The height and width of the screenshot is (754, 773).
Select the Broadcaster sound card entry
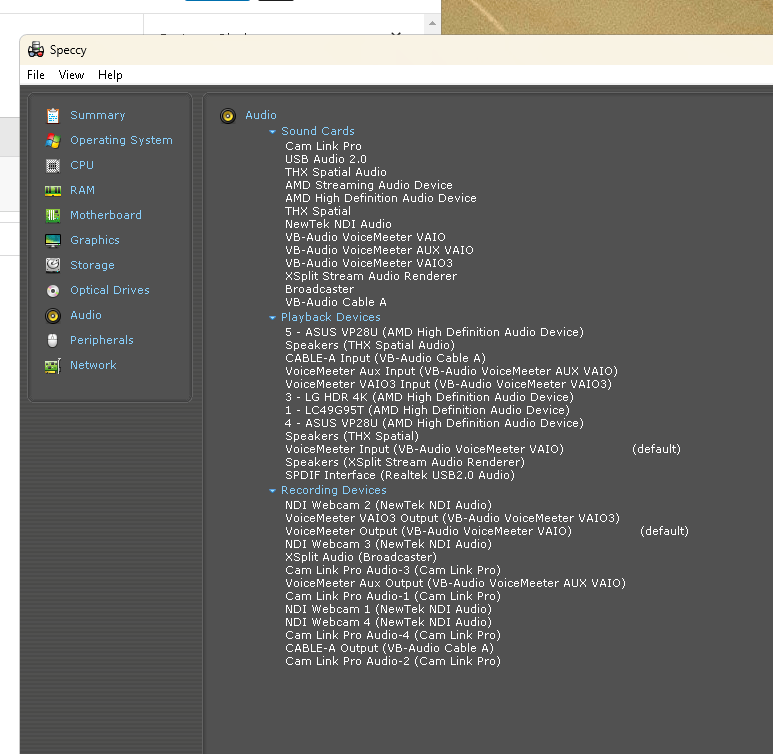(x=319, y=289)
